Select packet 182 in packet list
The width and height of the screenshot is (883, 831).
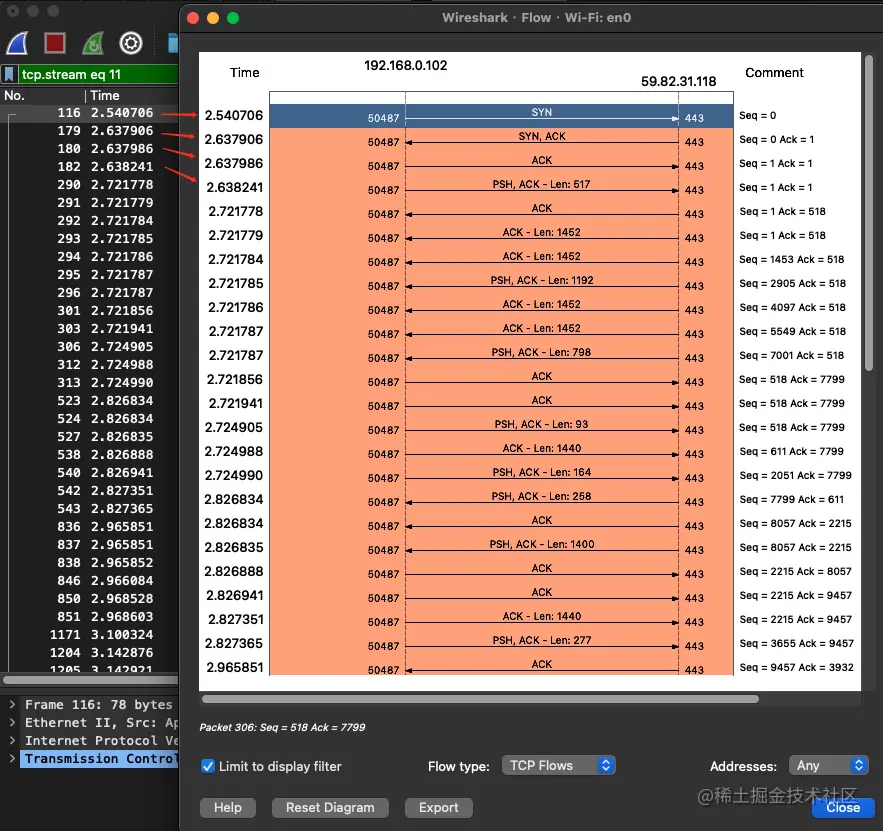coord(90,167)
